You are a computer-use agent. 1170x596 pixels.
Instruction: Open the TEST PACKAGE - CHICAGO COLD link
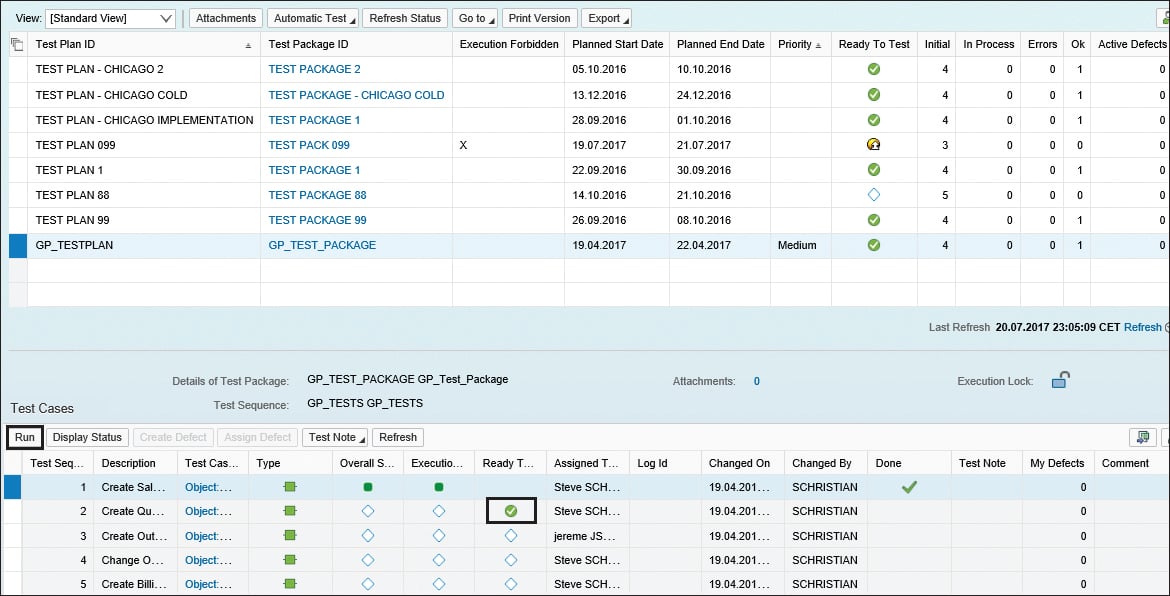pos(356,95)
